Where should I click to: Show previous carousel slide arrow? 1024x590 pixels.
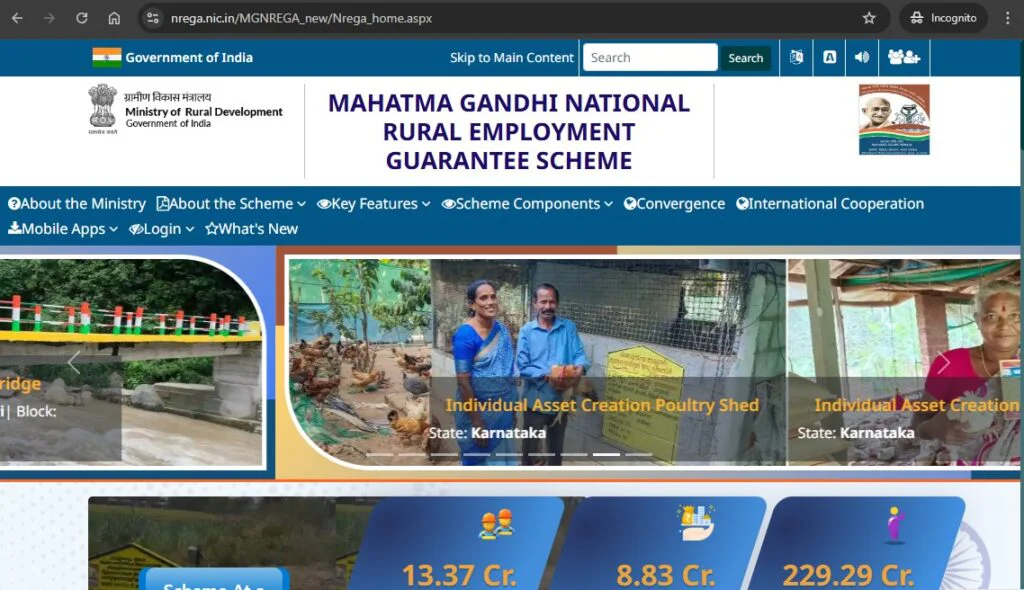(74, 362)
